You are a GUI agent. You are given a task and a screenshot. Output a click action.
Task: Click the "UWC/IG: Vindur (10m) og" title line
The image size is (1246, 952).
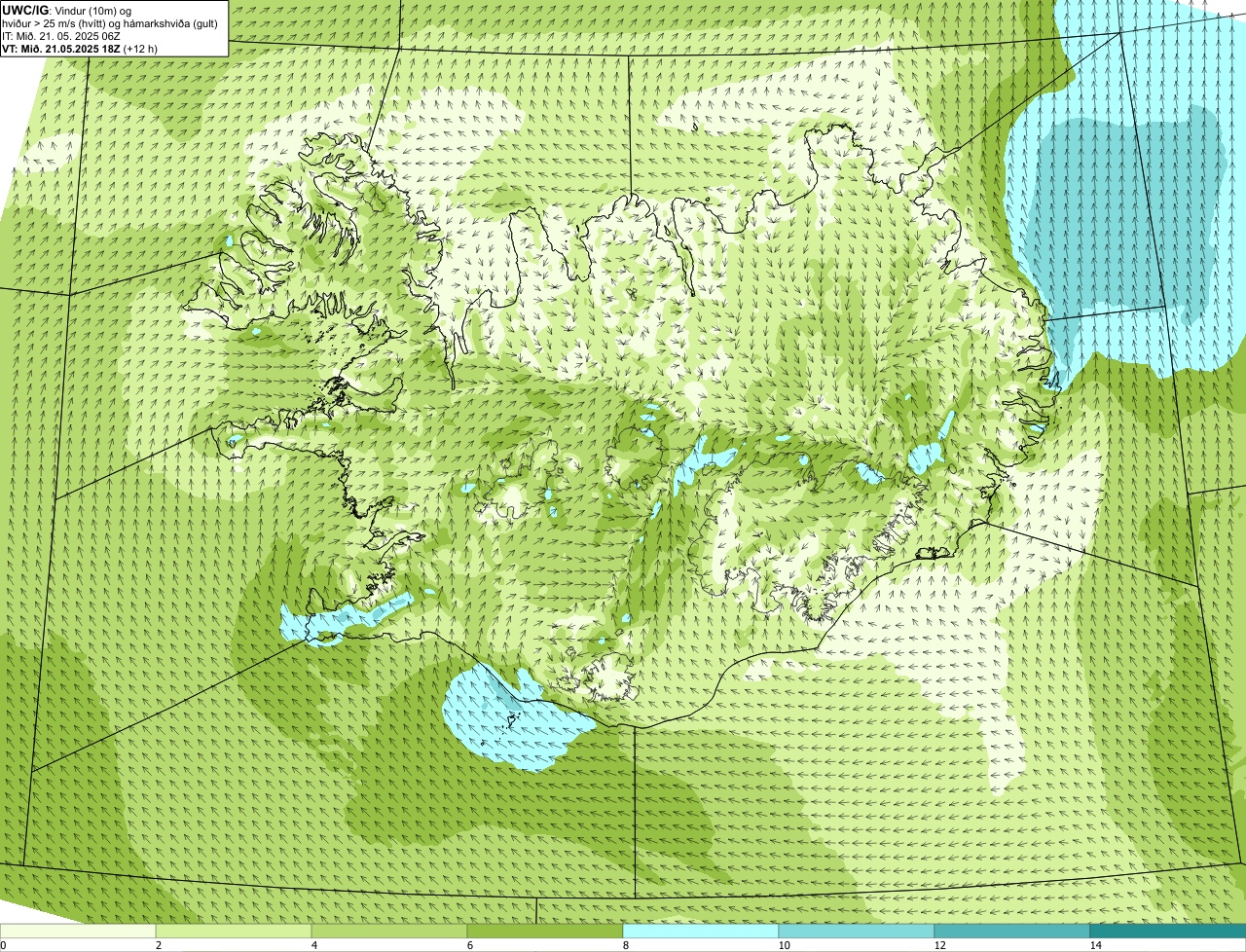[67, 10]
